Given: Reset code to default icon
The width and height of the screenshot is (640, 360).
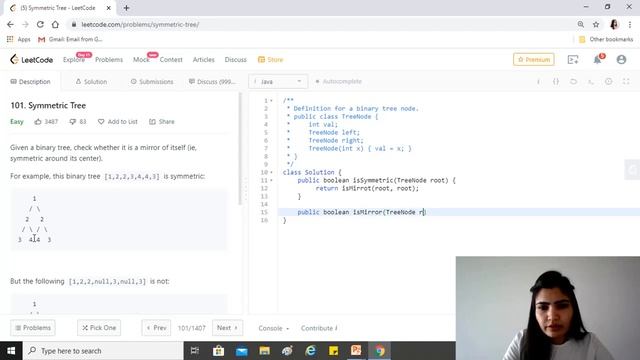Looking at the screenshot, I should (573, 82).
